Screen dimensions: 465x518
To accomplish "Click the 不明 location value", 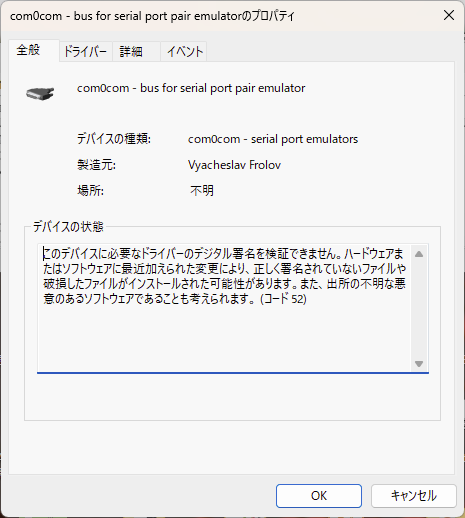I will coord(202,191).
